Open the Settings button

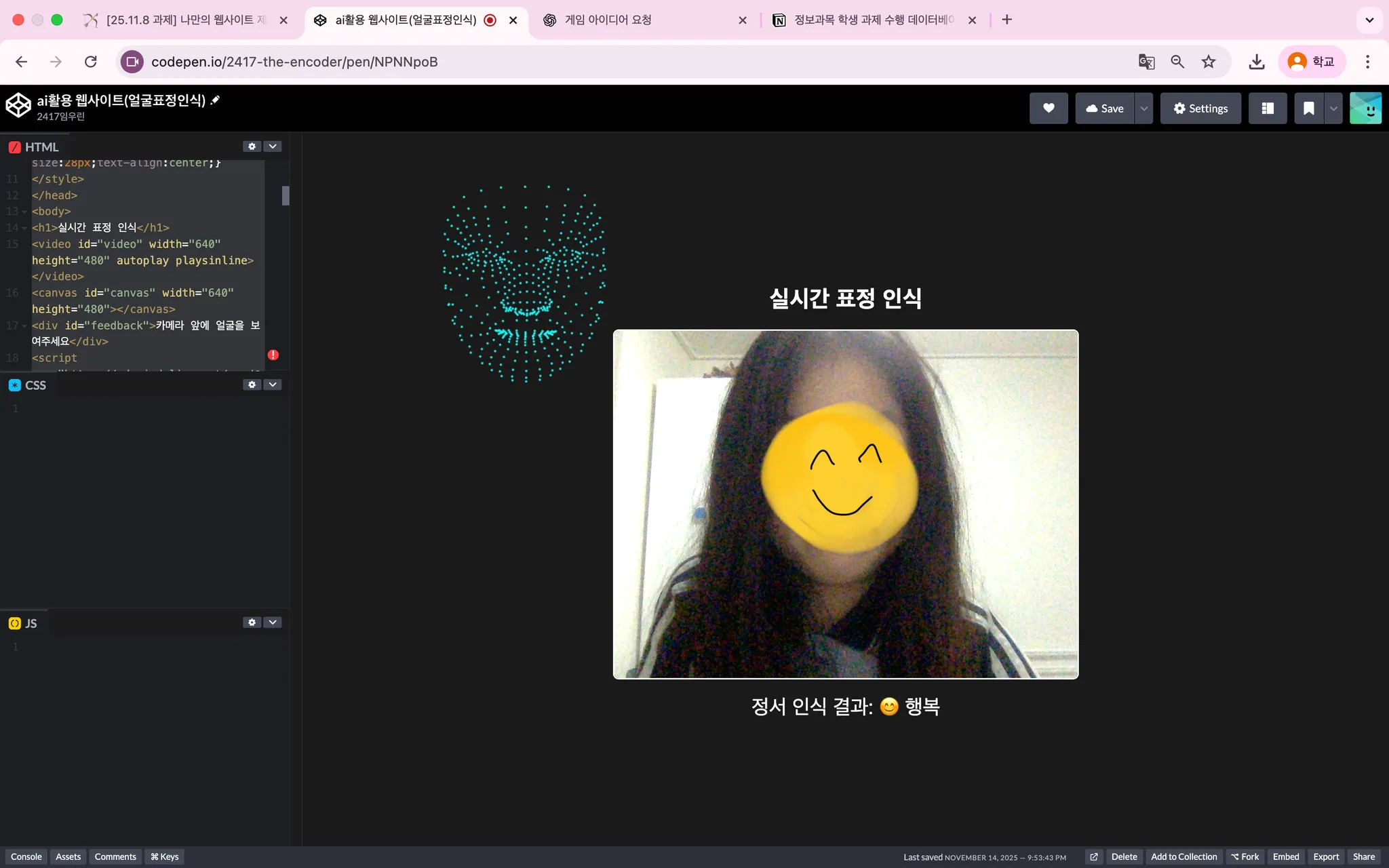1200,108
